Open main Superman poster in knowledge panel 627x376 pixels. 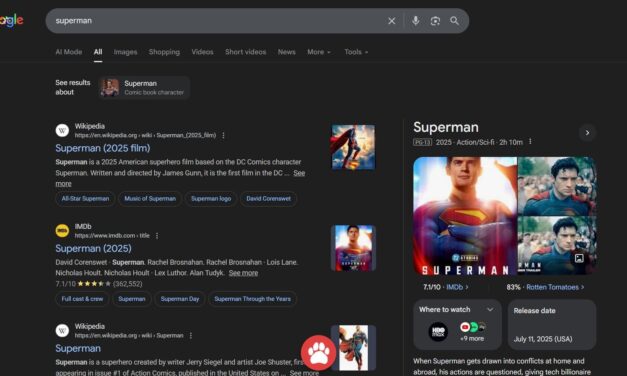pyautogui.click(x=465, y=216)
